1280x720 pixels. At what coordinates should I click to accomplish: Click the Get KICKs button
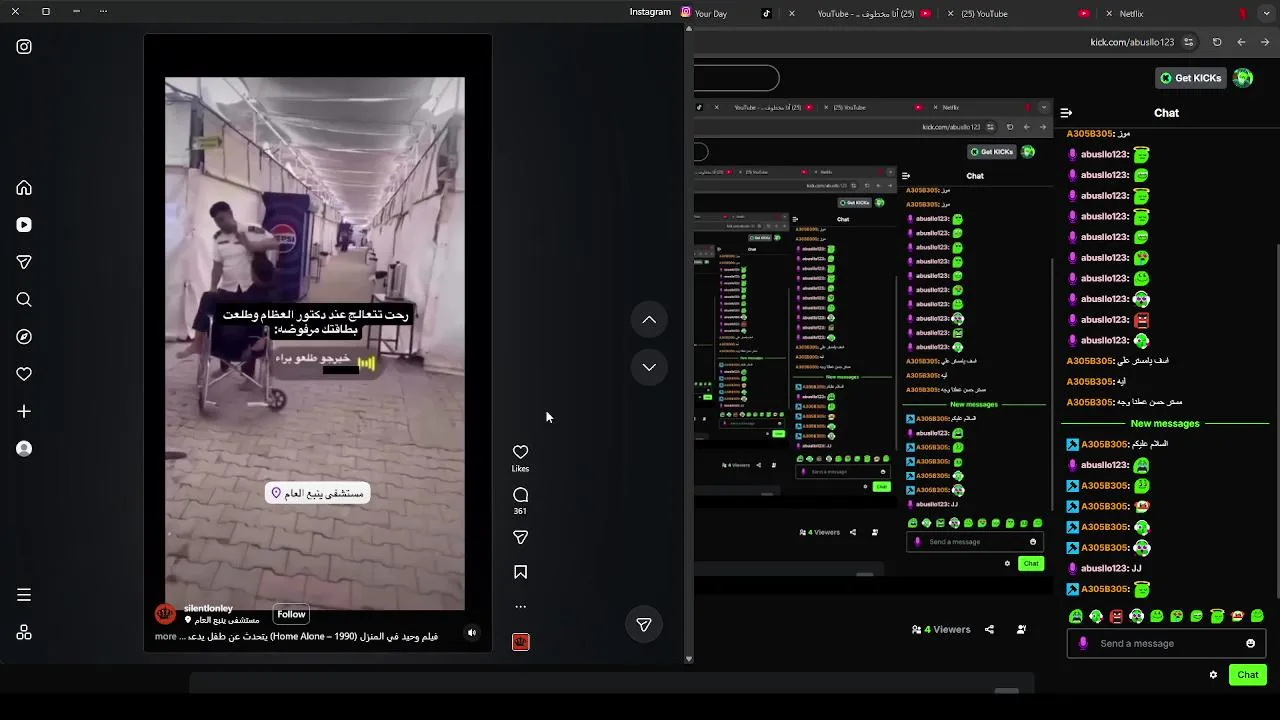coord(1189,78)
